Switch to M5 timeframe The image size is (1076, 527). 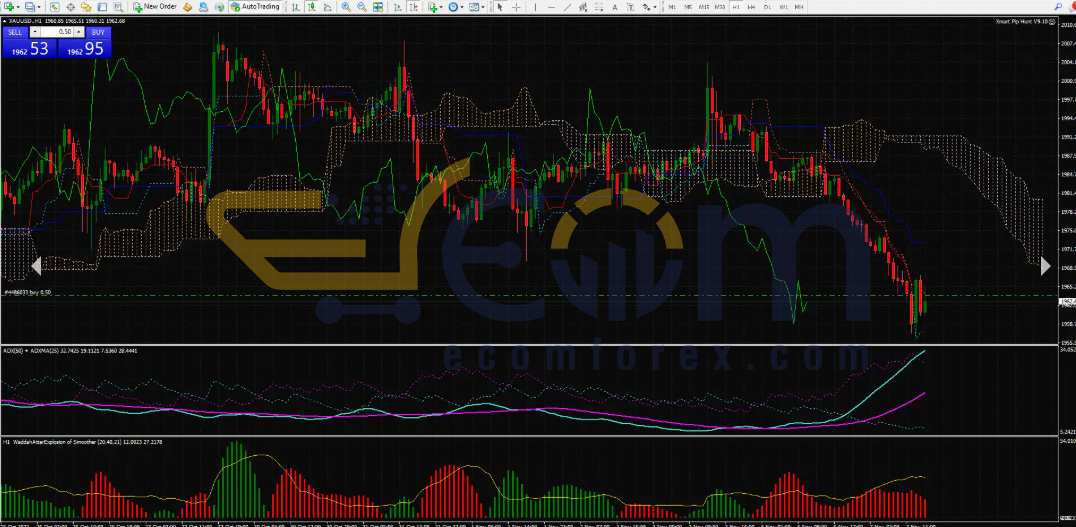(x=688, y=7)
